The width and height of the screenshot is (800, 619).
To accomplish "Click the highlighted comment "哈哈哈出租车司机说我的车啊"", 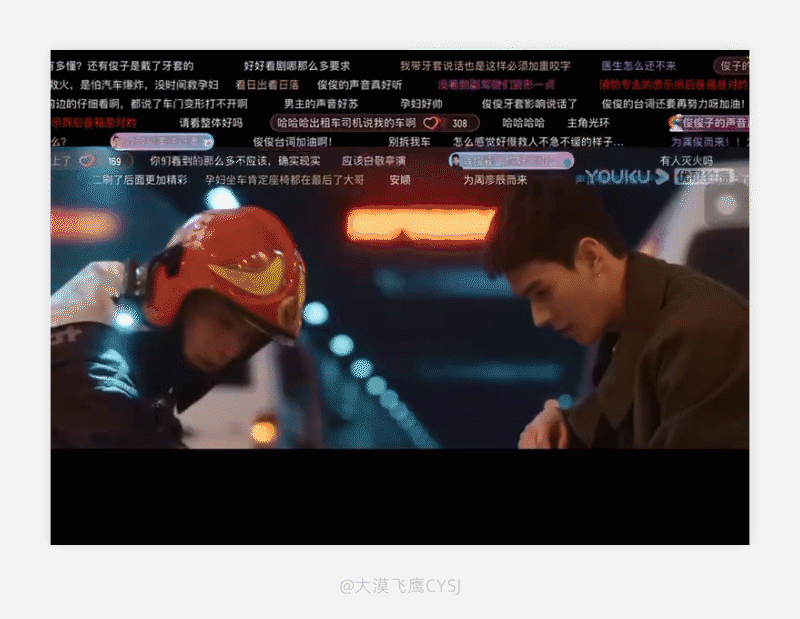I will 346,123.
